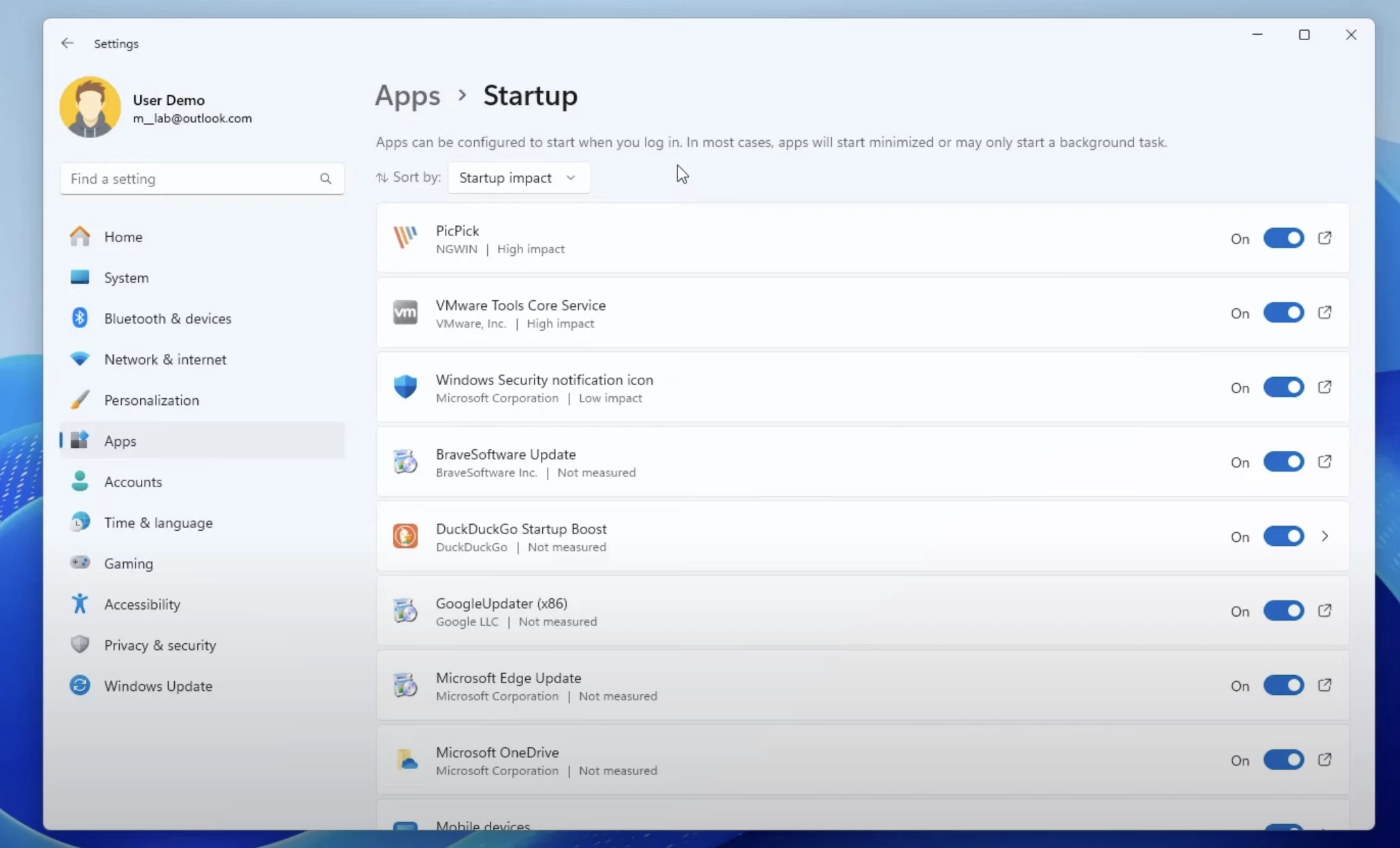The width and height of the screenshot is (1400, 848).
Task: Disable DuckDuckGo Startup Boost toggle
Action: [x=1283, y=536]
